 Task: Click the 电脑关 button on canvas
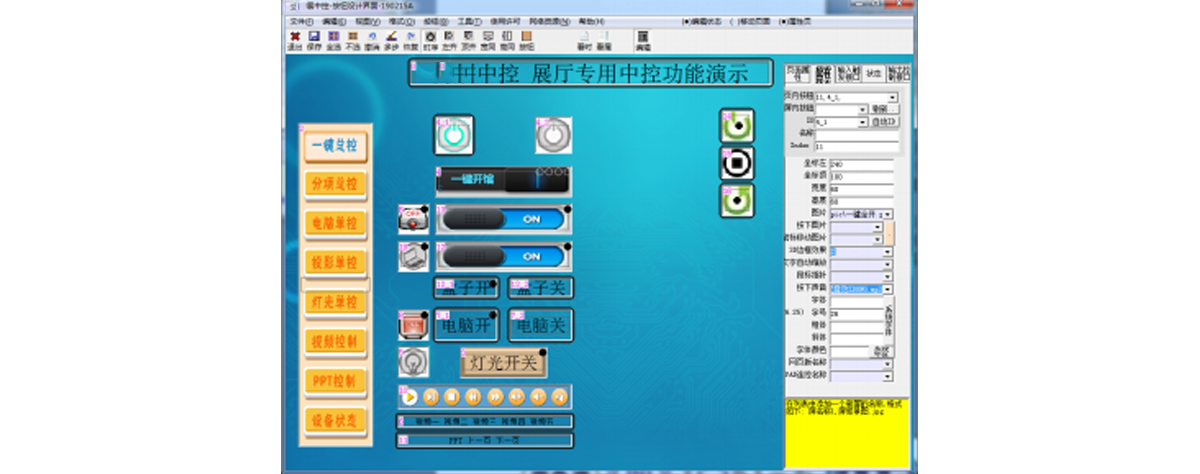click(541, 325)
